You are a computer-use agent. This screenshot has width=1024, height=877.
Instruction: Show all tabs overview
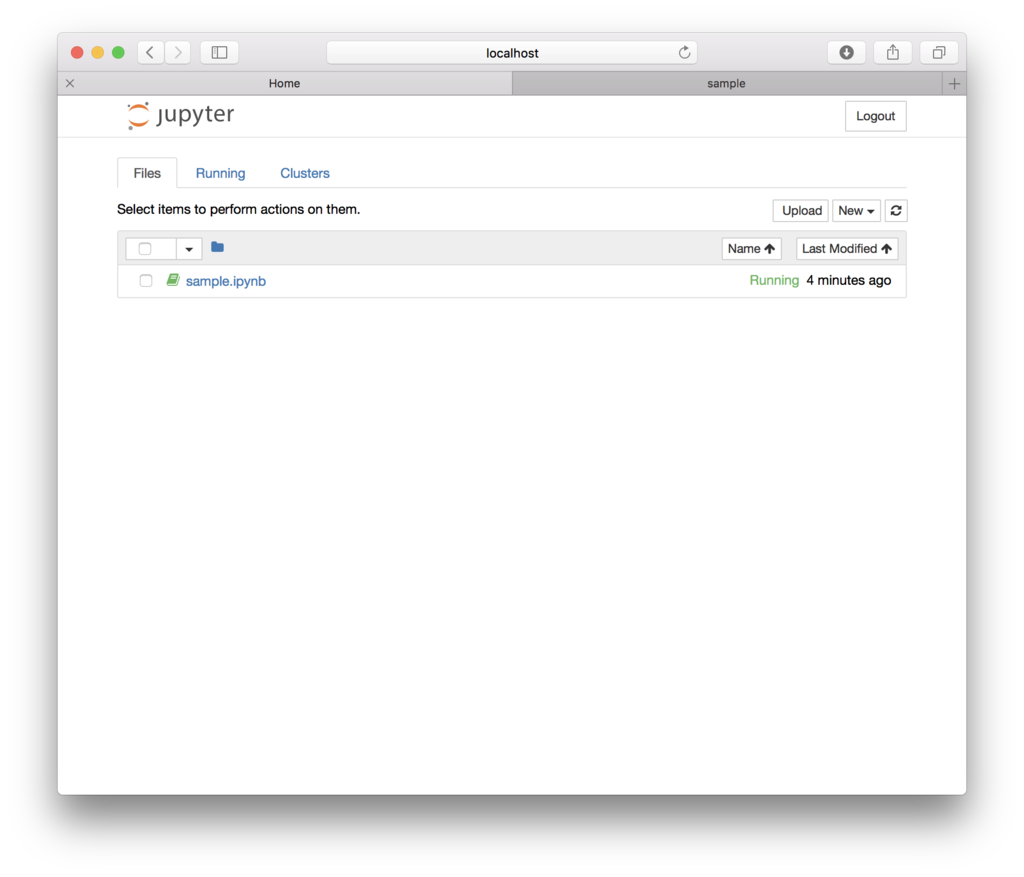[x=938, y=52]
